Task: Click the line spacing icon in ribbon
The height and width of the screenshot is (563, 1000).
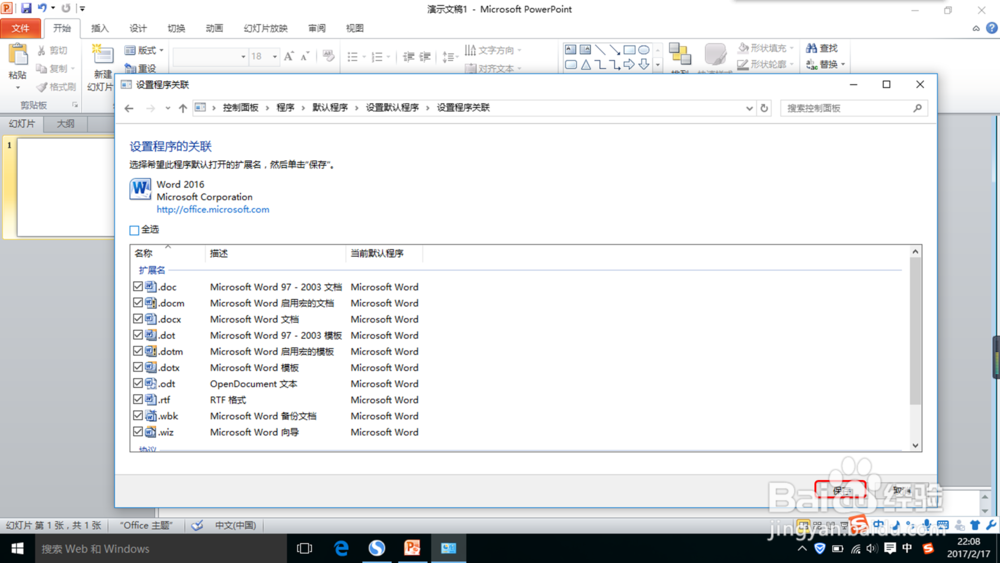Action: coord(448,57)
